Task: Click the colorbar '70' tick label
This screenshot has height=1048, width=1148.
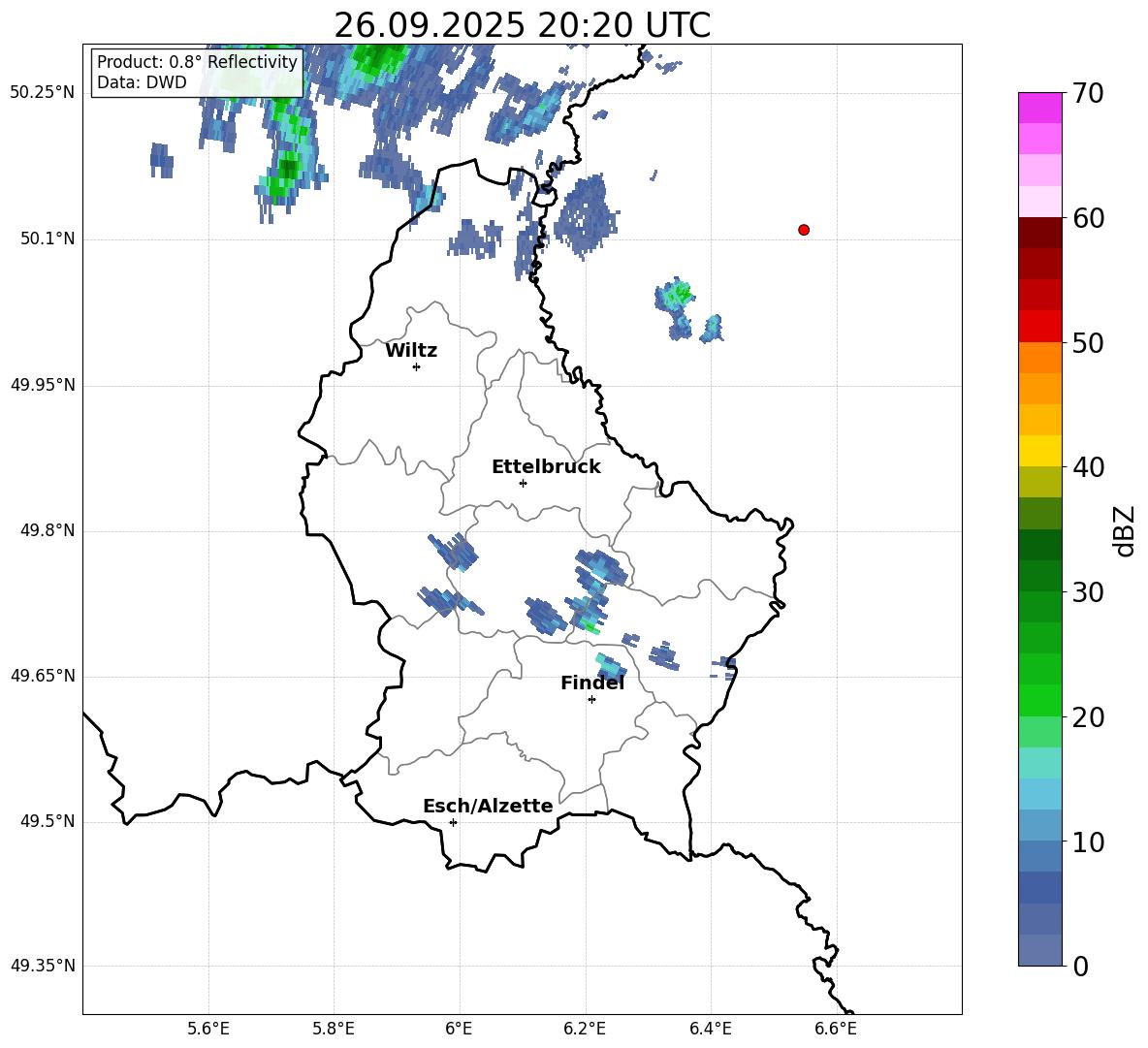Action: click(1089, 93)
